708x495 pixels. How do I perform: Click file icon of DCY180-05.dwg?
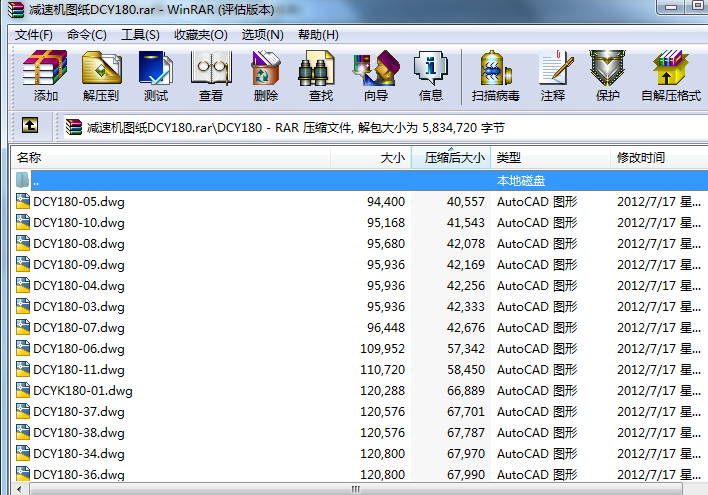(23, 201)
